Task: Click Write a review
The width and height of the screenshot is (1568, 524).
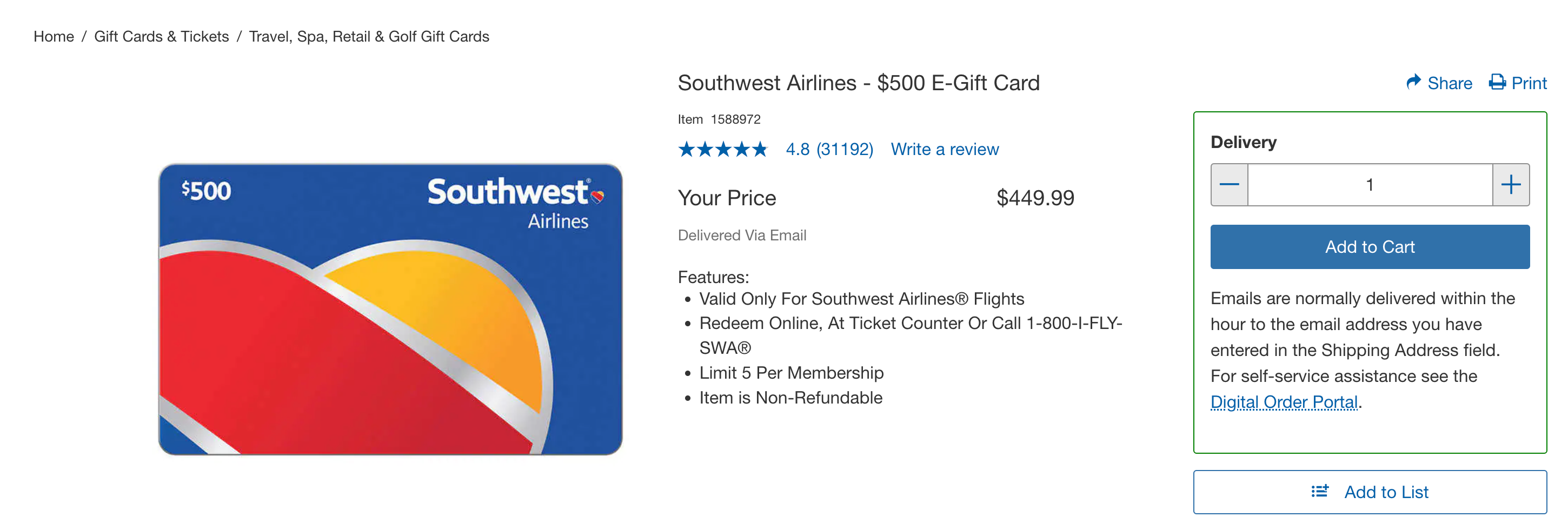Action: point(944,149)
